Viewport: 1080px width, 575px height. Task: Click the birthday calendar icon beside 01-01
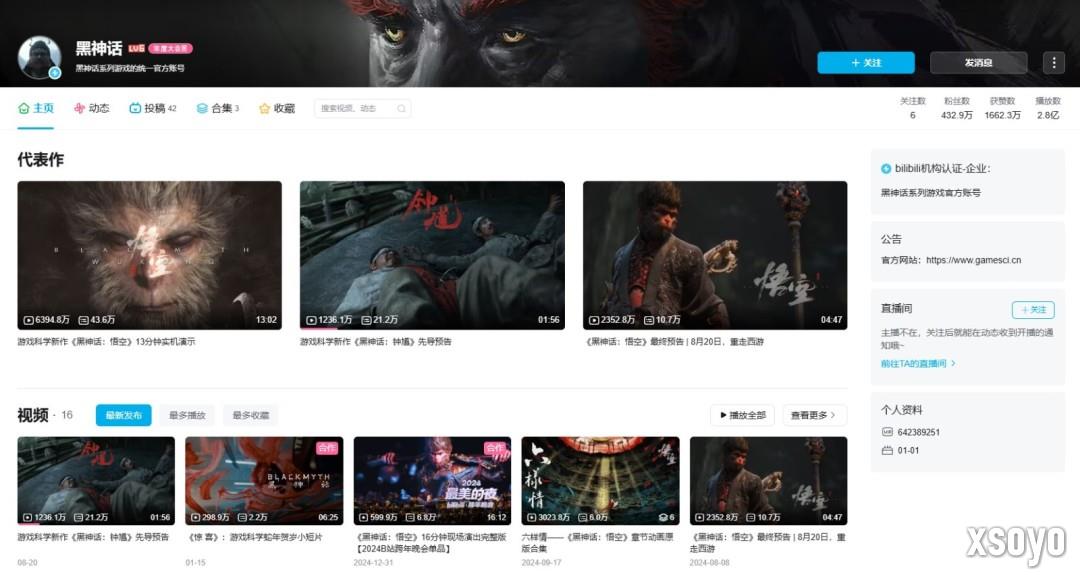[x=887, y=450]
